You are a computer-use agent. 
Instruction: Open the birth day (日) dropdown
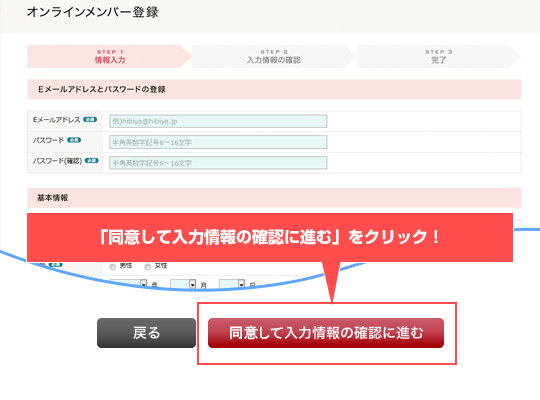click(x=232, y=284)
